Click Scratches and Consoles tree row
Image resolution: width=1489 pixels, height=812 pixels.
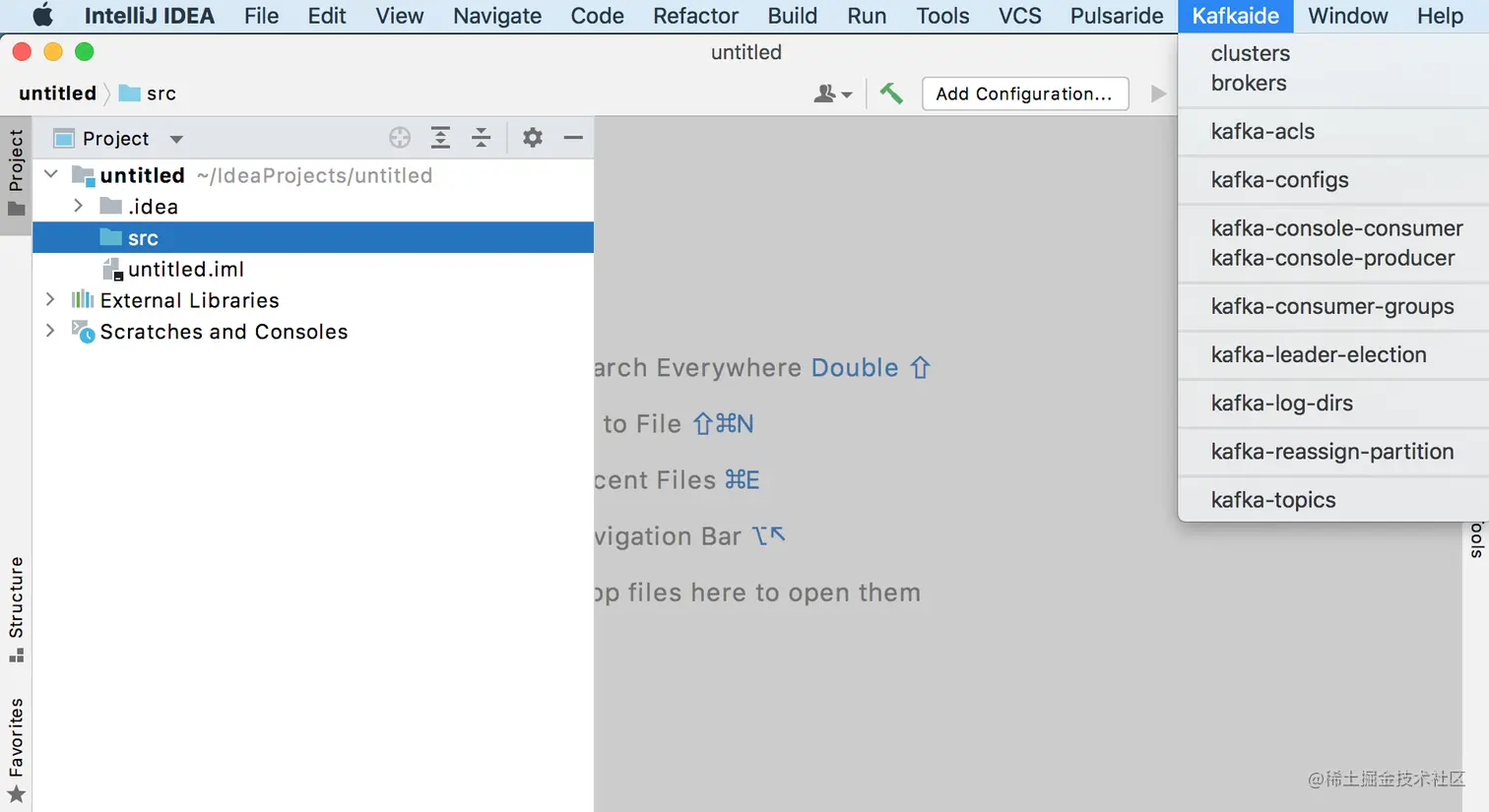(313, 332)
